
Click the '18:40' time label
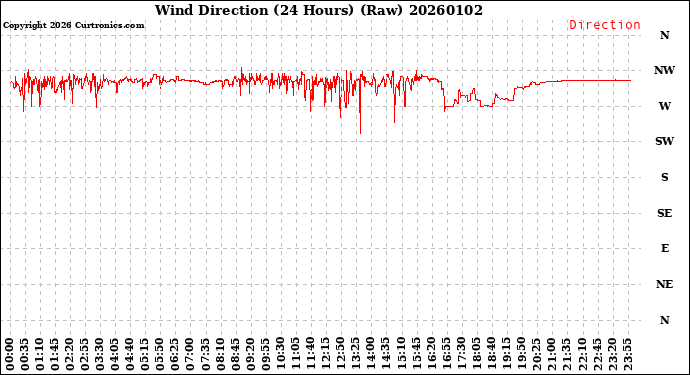[x=491, y=355]
